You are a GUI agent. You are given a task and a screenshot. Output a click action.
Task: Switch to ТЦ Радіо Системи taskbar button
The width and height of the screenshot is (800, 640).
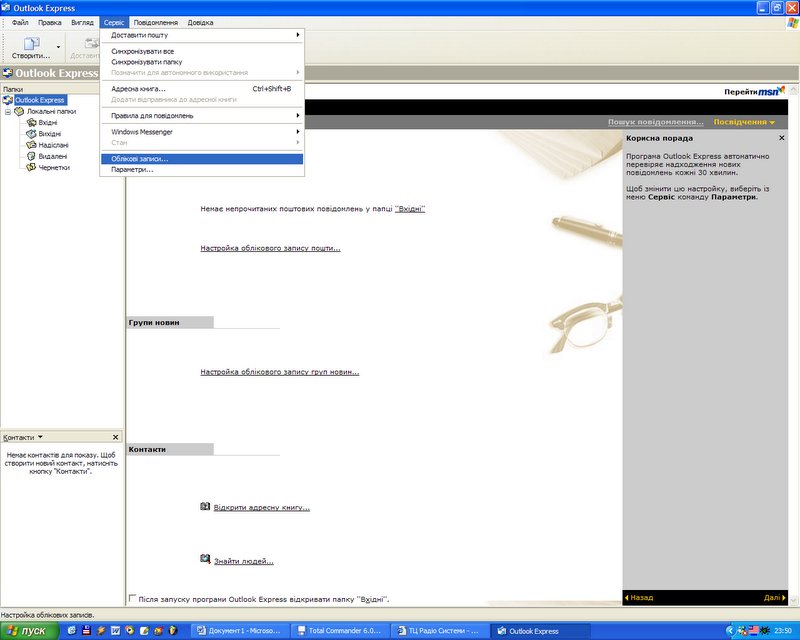click(440, 631)
